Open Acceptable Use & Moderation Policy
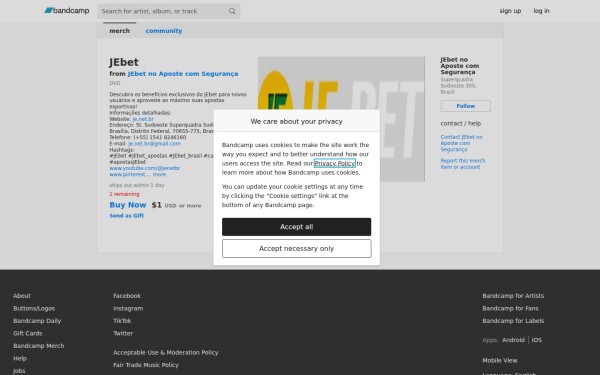 pyautogui.click(x=166, y=352)
